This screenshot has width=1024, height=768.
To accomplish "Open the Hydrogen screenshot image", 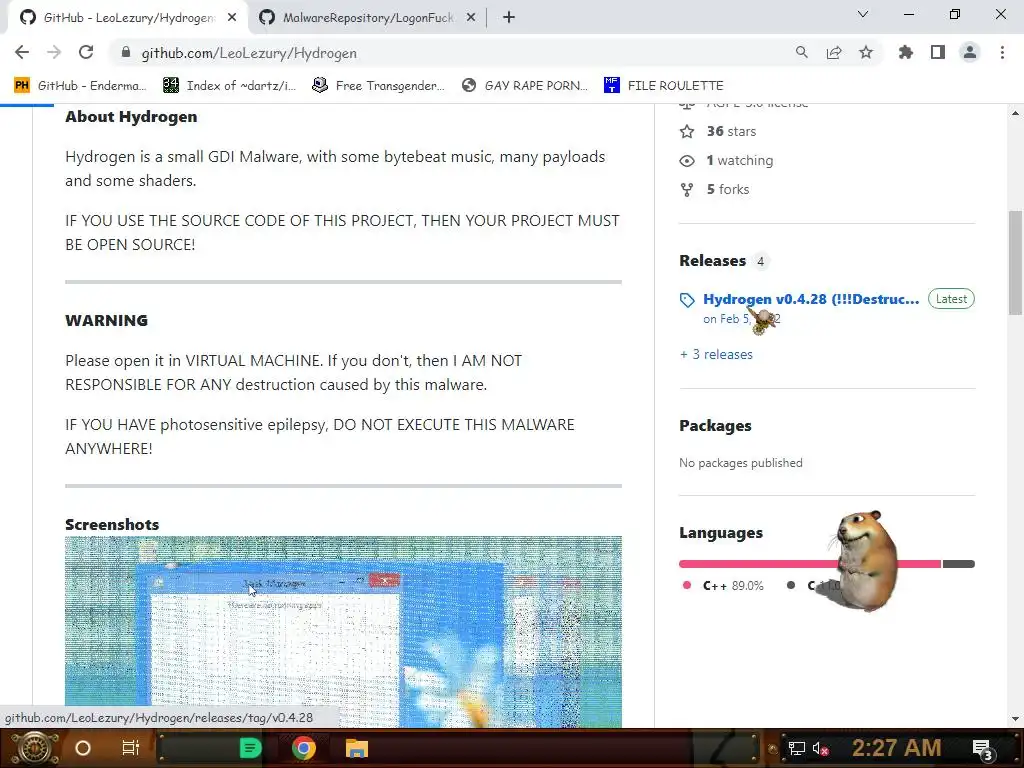I will pyautogui.click(x=343, y=632).
